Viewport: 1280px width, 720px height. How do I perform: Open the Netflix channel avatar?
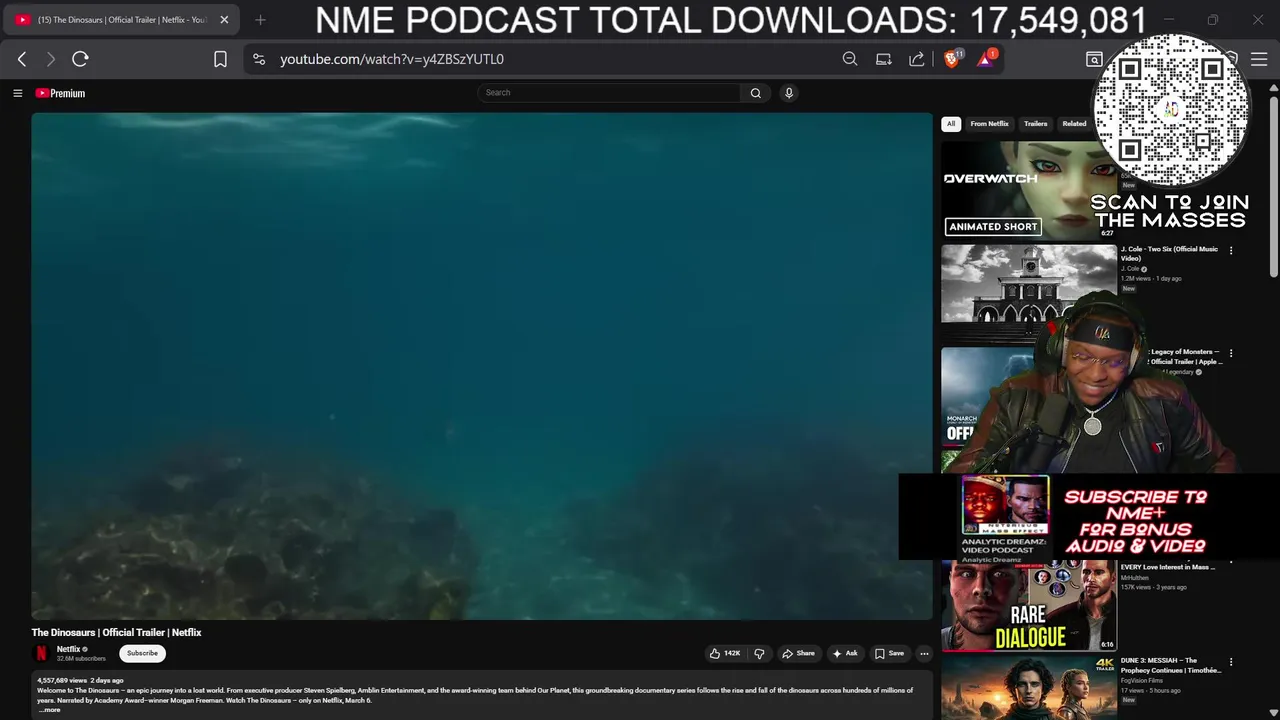pos(42,653)
